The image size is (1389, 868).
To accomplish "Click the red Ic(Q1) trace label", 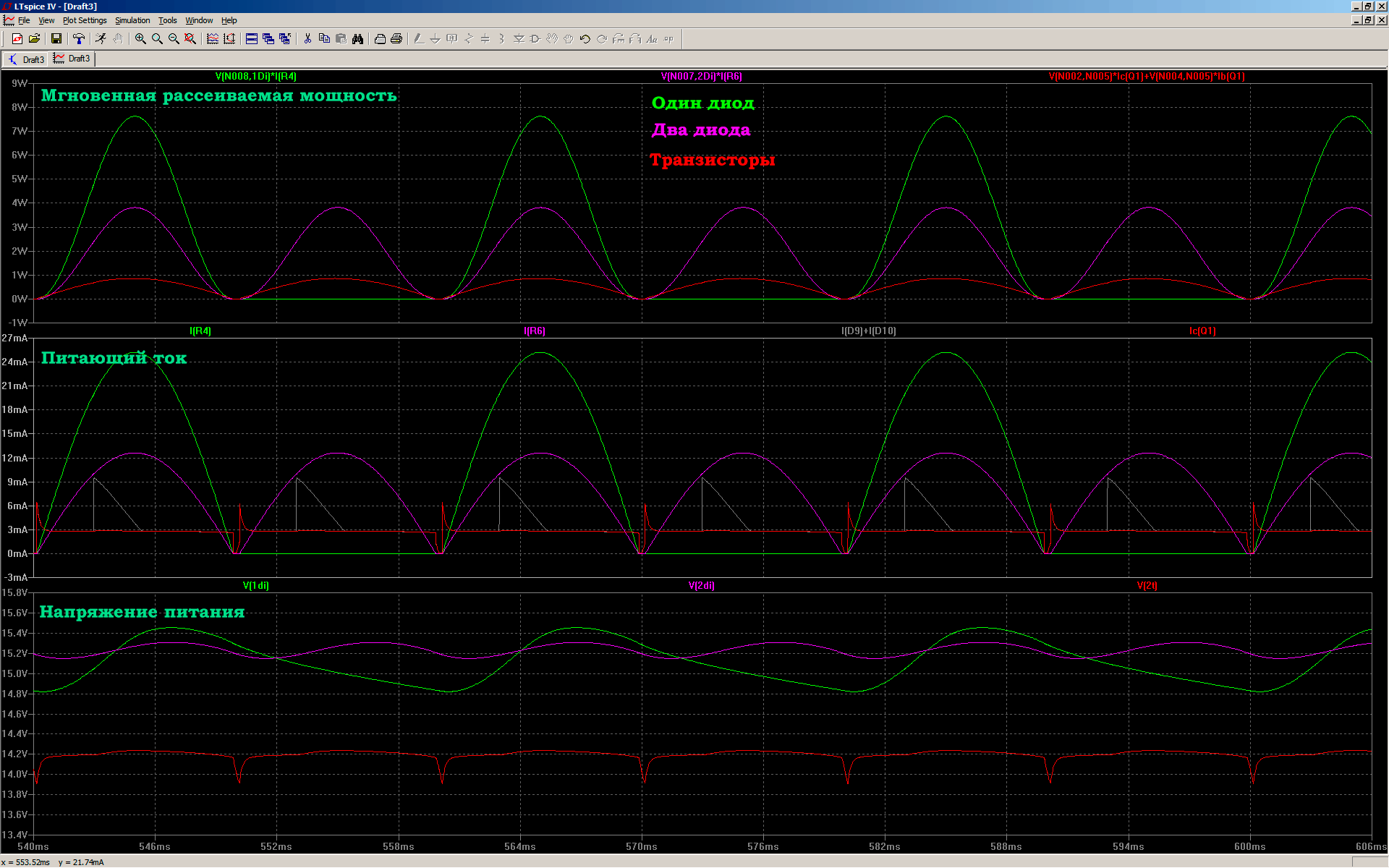I will pos(1202,331).
